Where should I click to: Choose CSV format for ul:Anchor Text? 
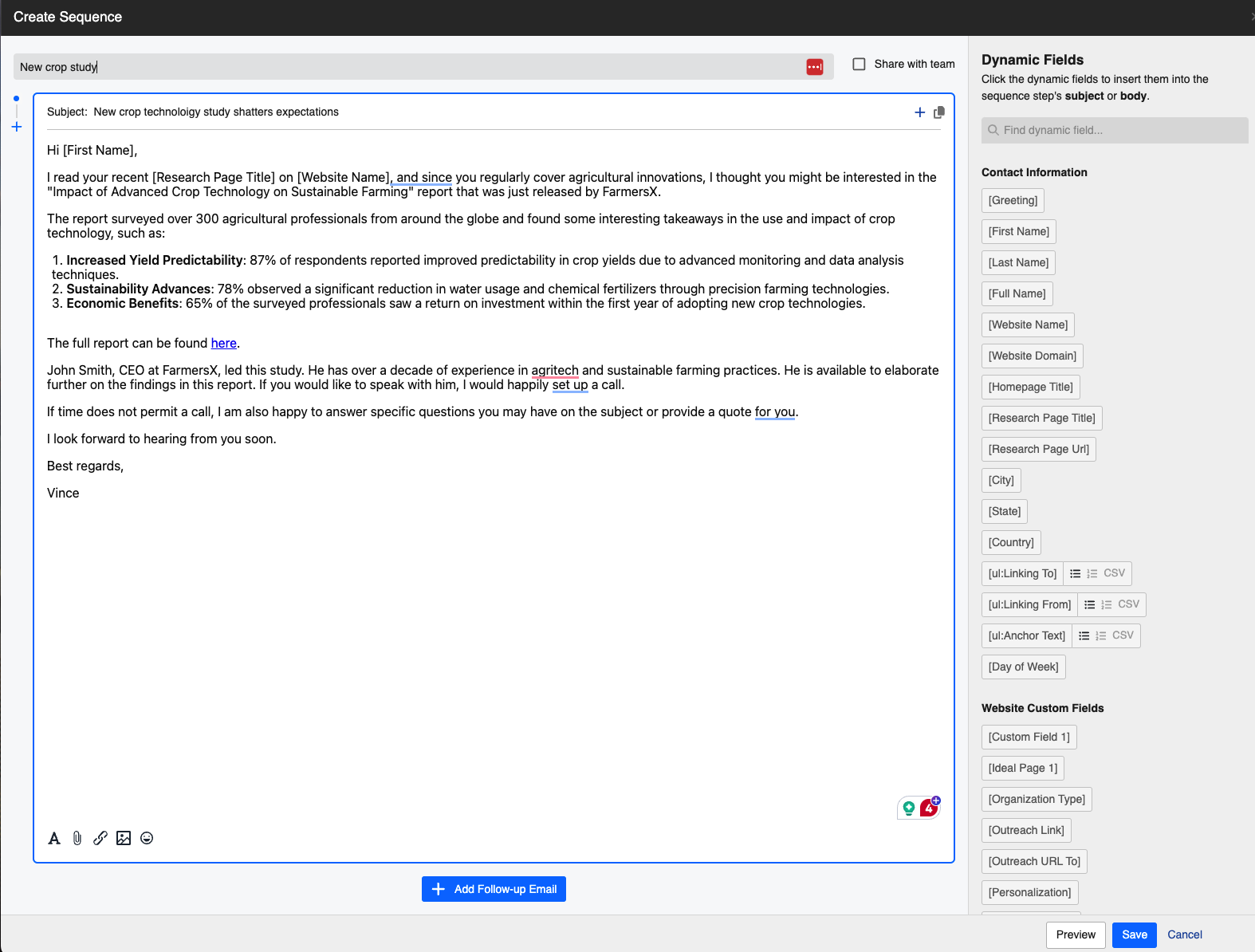coord(1123,635)
